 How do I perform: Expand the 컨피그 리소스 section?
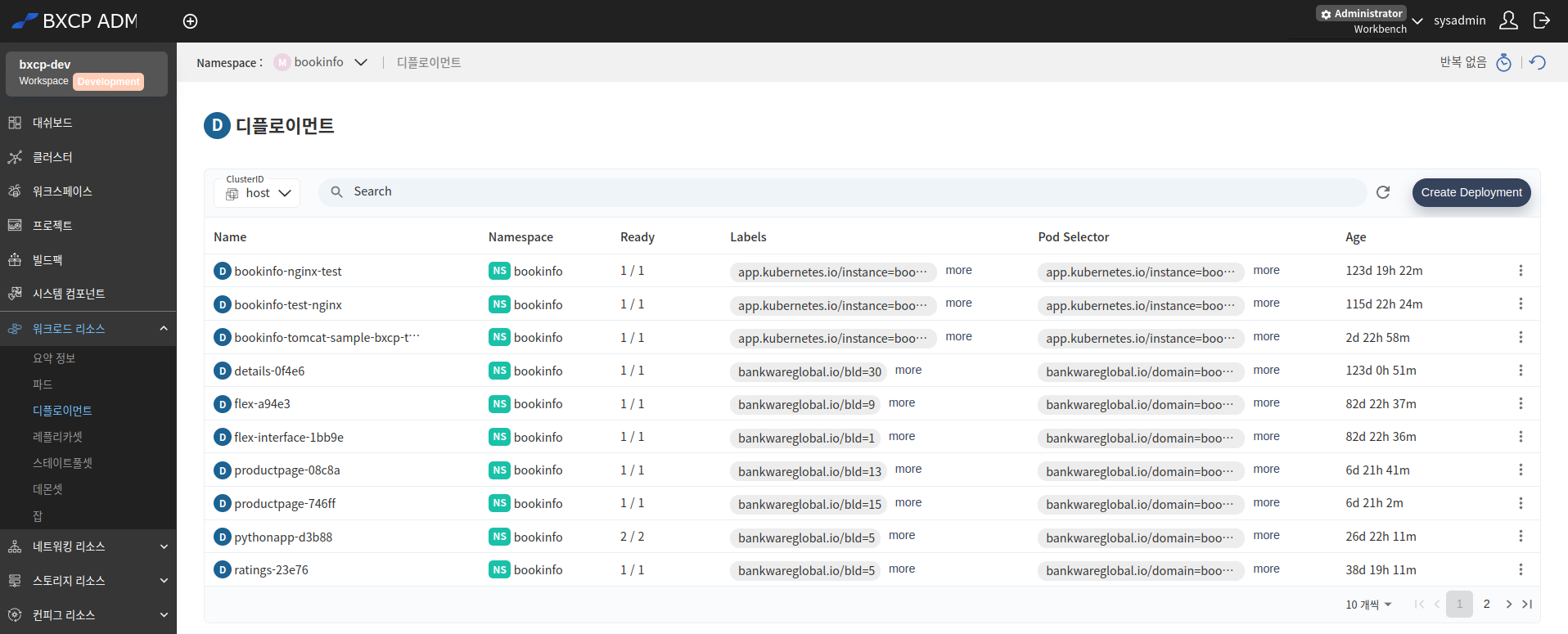point(88,615)
